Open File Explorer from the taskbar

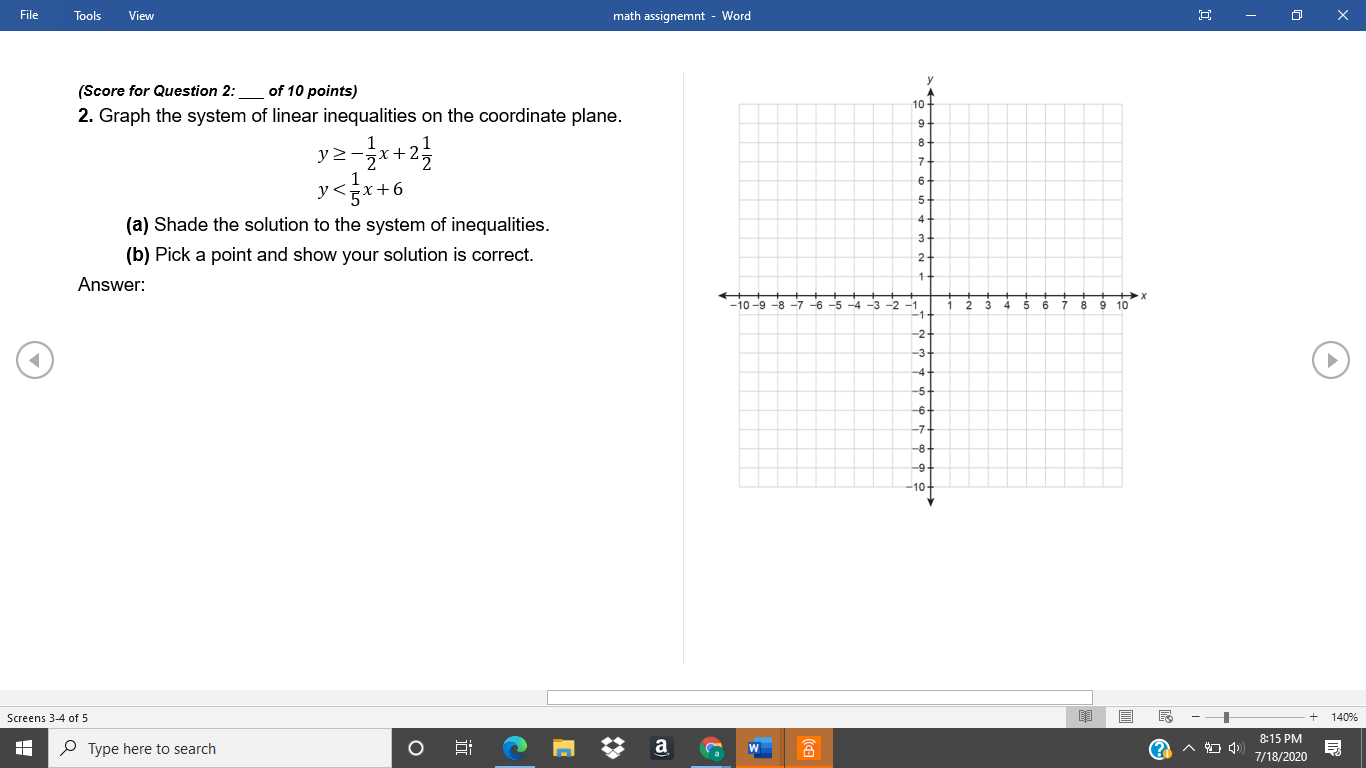point(563,747)
